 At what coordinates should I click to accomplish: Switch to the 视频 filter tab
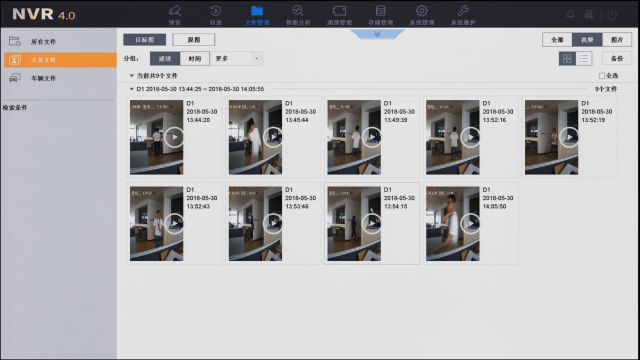pos(587,40)
